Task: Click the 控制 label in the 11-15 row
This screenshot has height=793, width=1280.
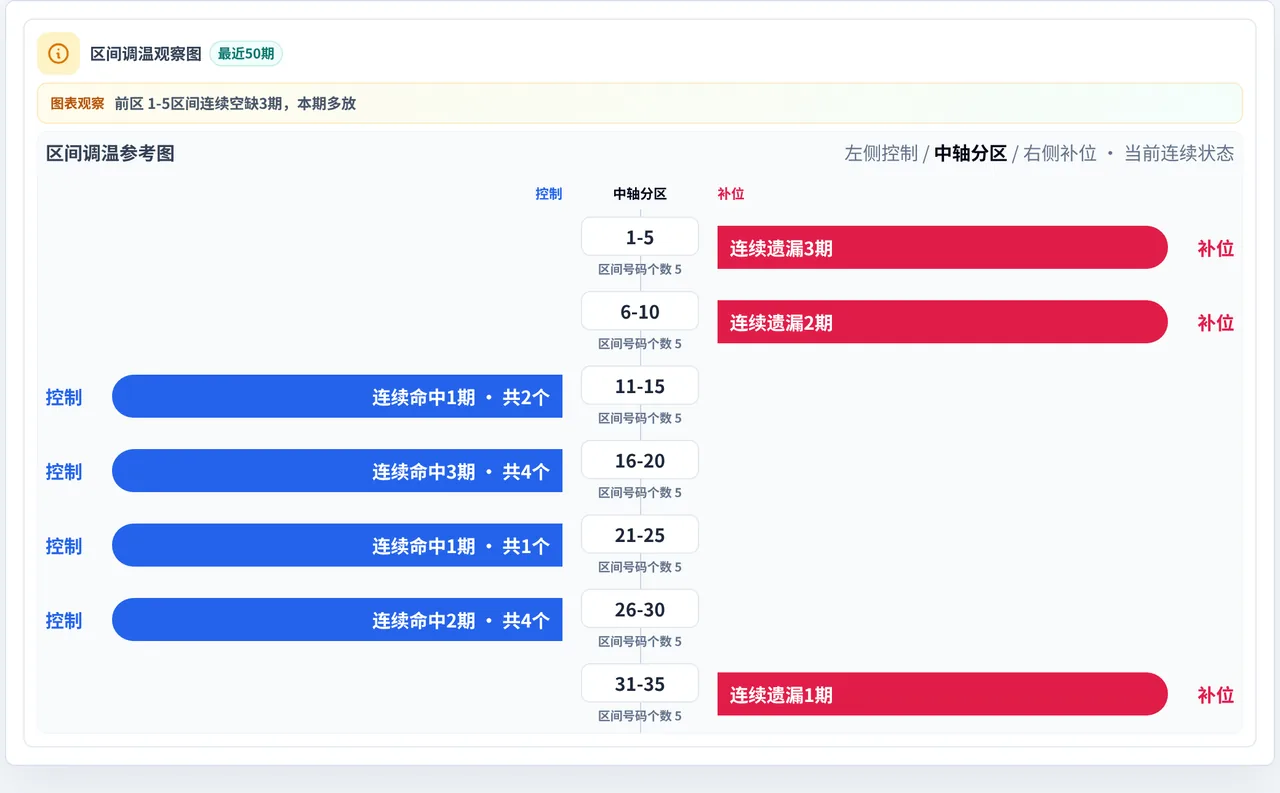Action: (64, 397)
